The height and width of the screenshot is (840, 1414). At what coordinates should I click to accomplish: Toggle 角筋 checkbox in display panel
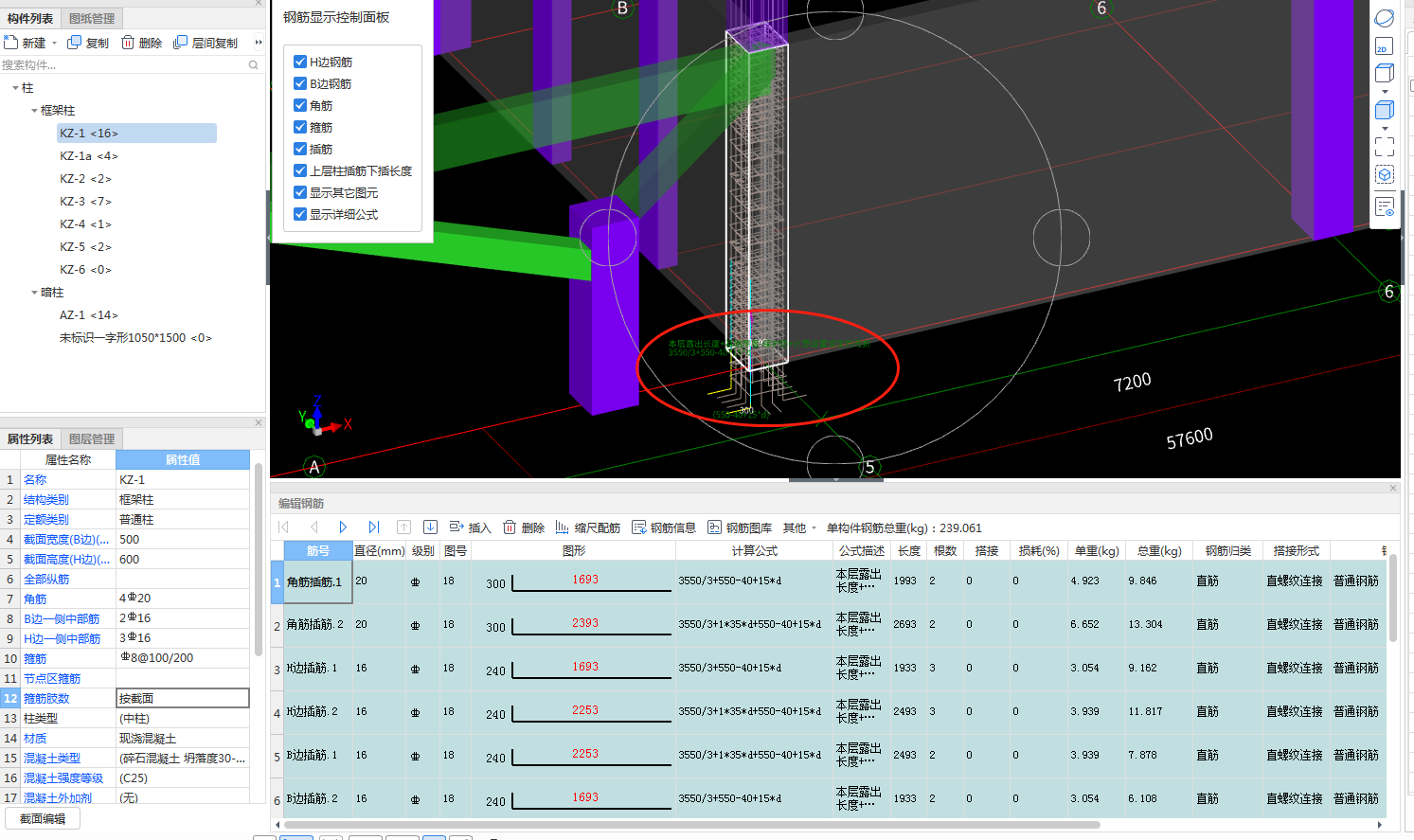pyautogui.click(x=300, y=105)
